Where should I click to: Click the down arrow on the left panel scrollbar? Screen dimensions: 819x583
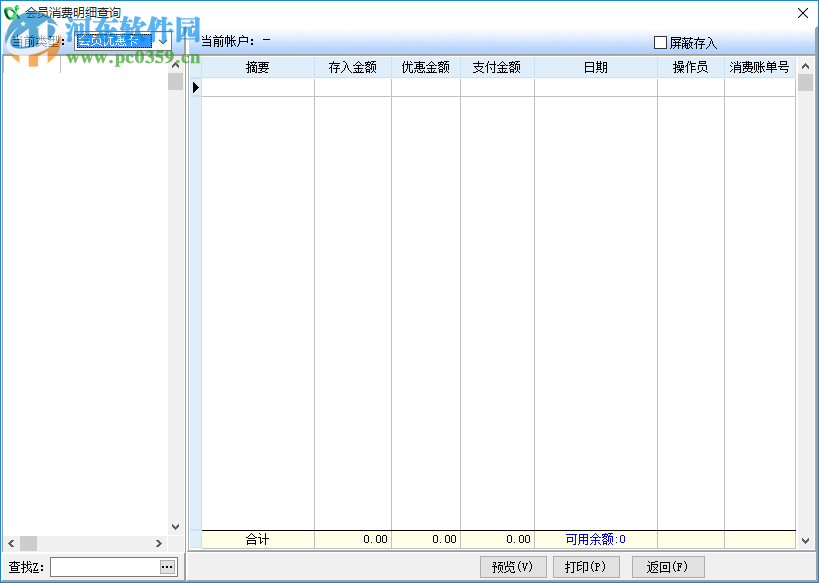pyautogui.click(x=176, y=526)
